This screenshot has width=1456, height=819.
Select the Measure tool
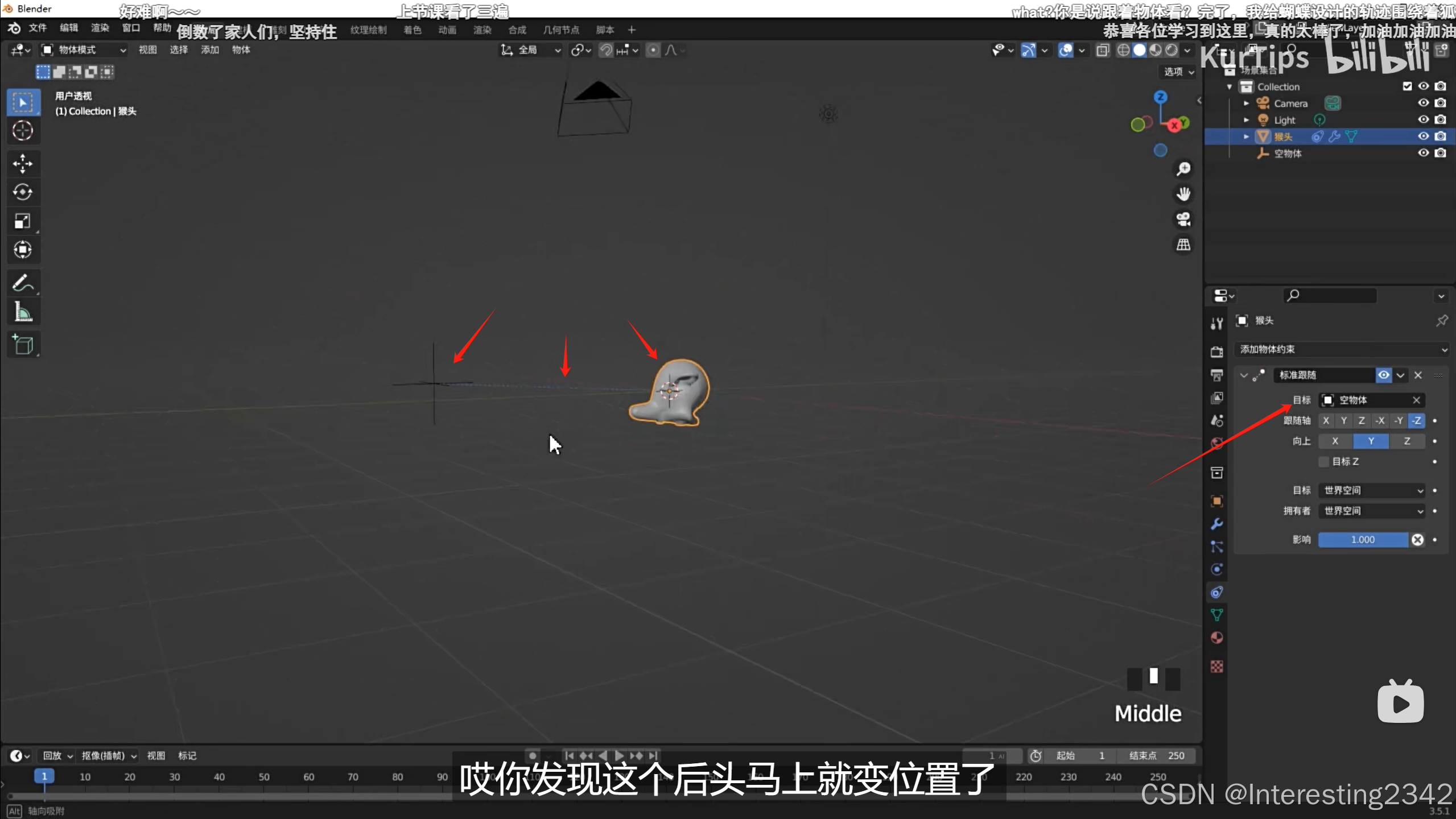tap(23, 312)
